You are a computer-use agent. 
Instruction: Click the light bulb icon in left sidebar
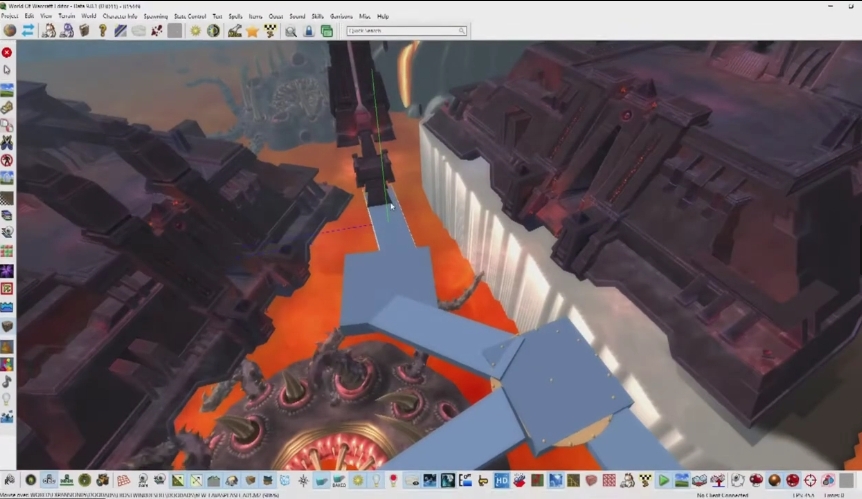click(x=7, y=399)
